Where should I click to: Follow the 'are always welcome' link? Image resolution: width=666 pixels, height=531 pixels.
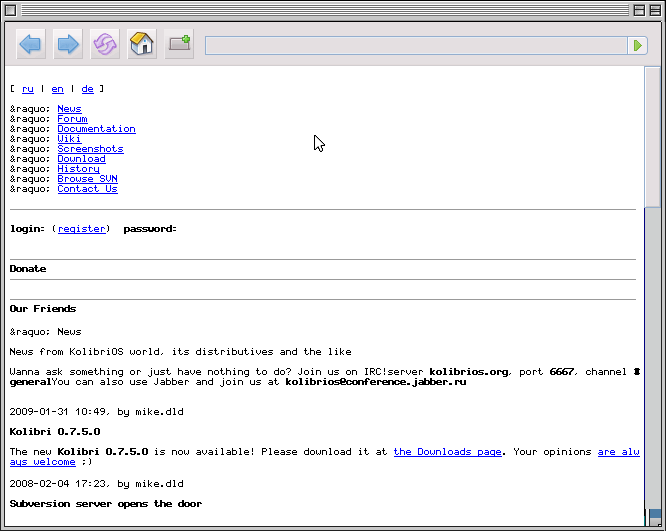pos(618,452)
